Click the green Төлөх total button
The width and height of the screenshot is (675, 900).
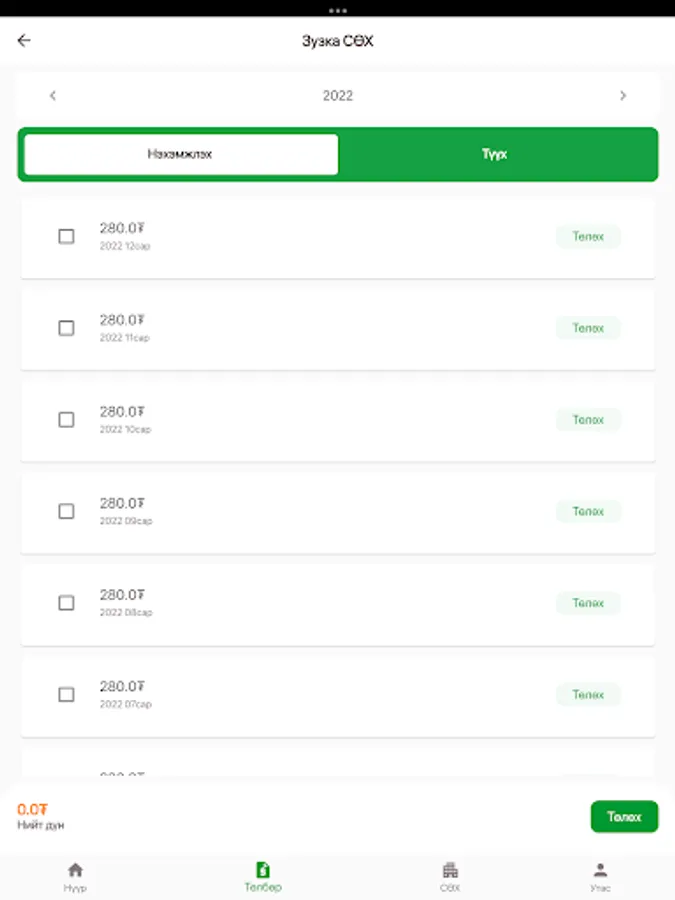click(624, 816)
